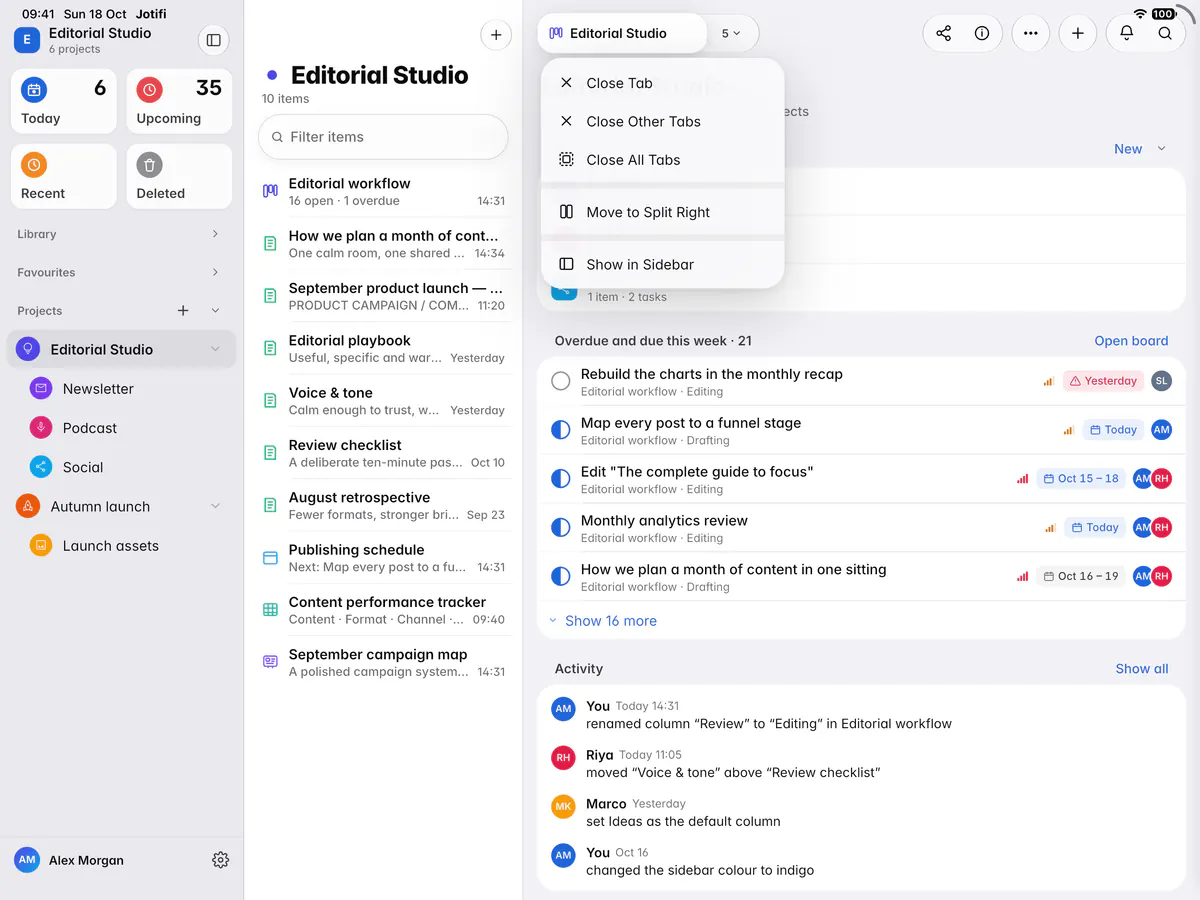Open Content performance tracker table item
The height and width of the screenshot is (900, 1200).
coord(384,610)
